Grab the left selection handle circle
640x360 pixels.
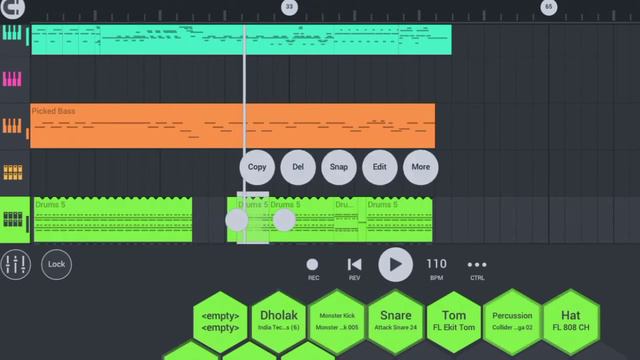(x=237, y=220)
